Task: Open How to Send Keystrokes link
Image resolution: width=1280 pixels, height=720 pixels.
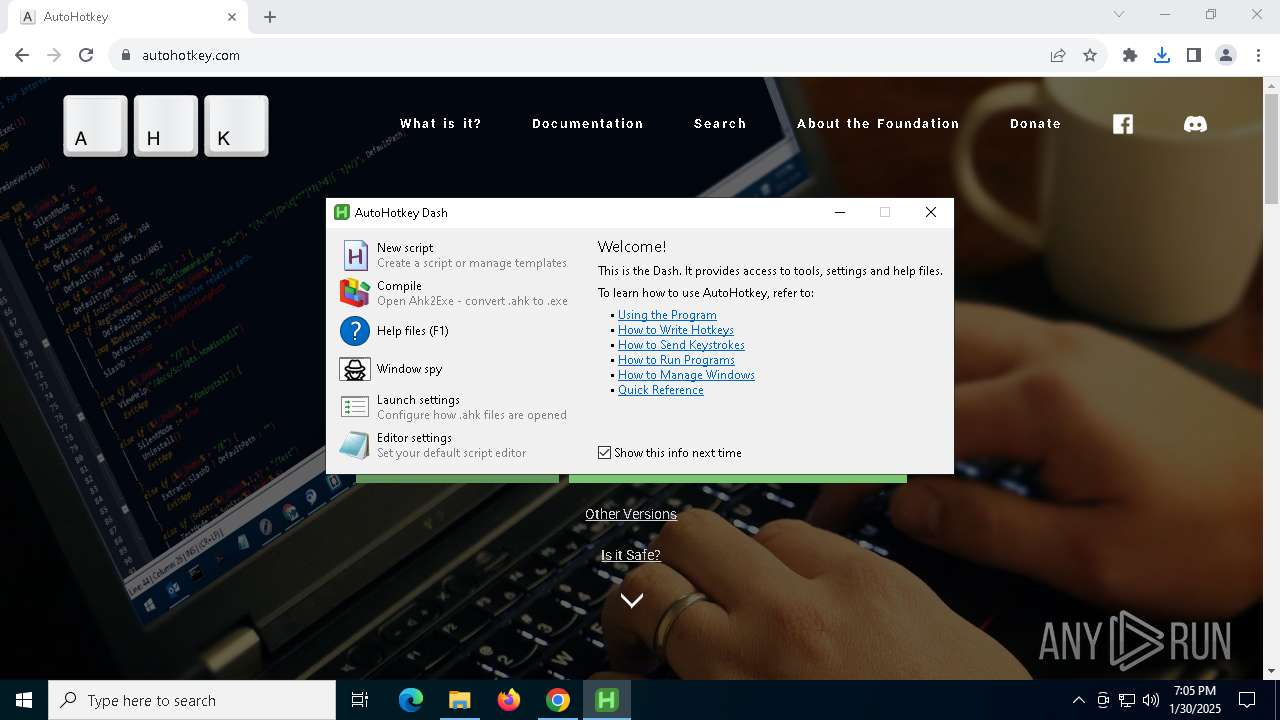Action: coord(681,345)
